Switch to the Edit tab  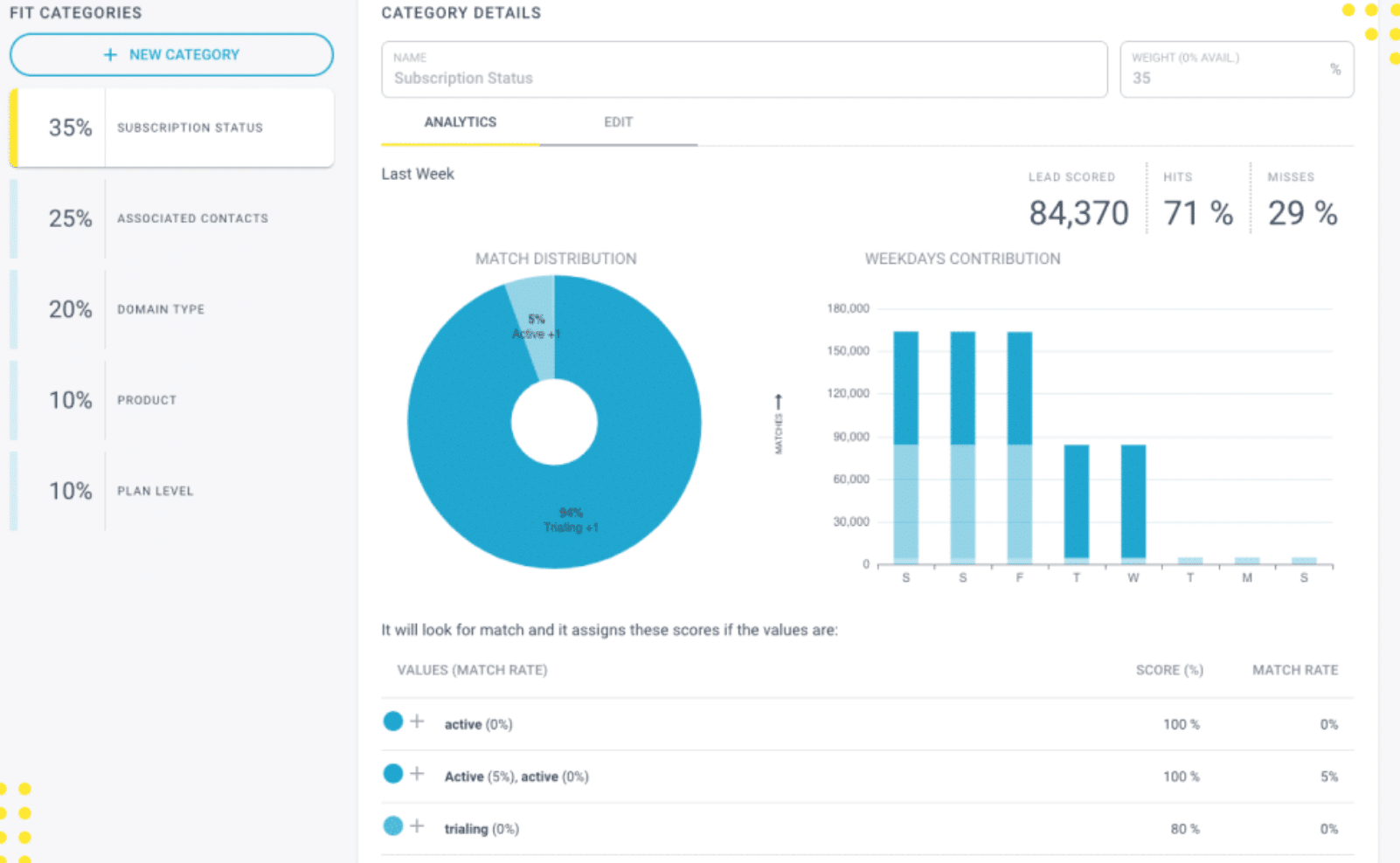[x=618, y=122]
